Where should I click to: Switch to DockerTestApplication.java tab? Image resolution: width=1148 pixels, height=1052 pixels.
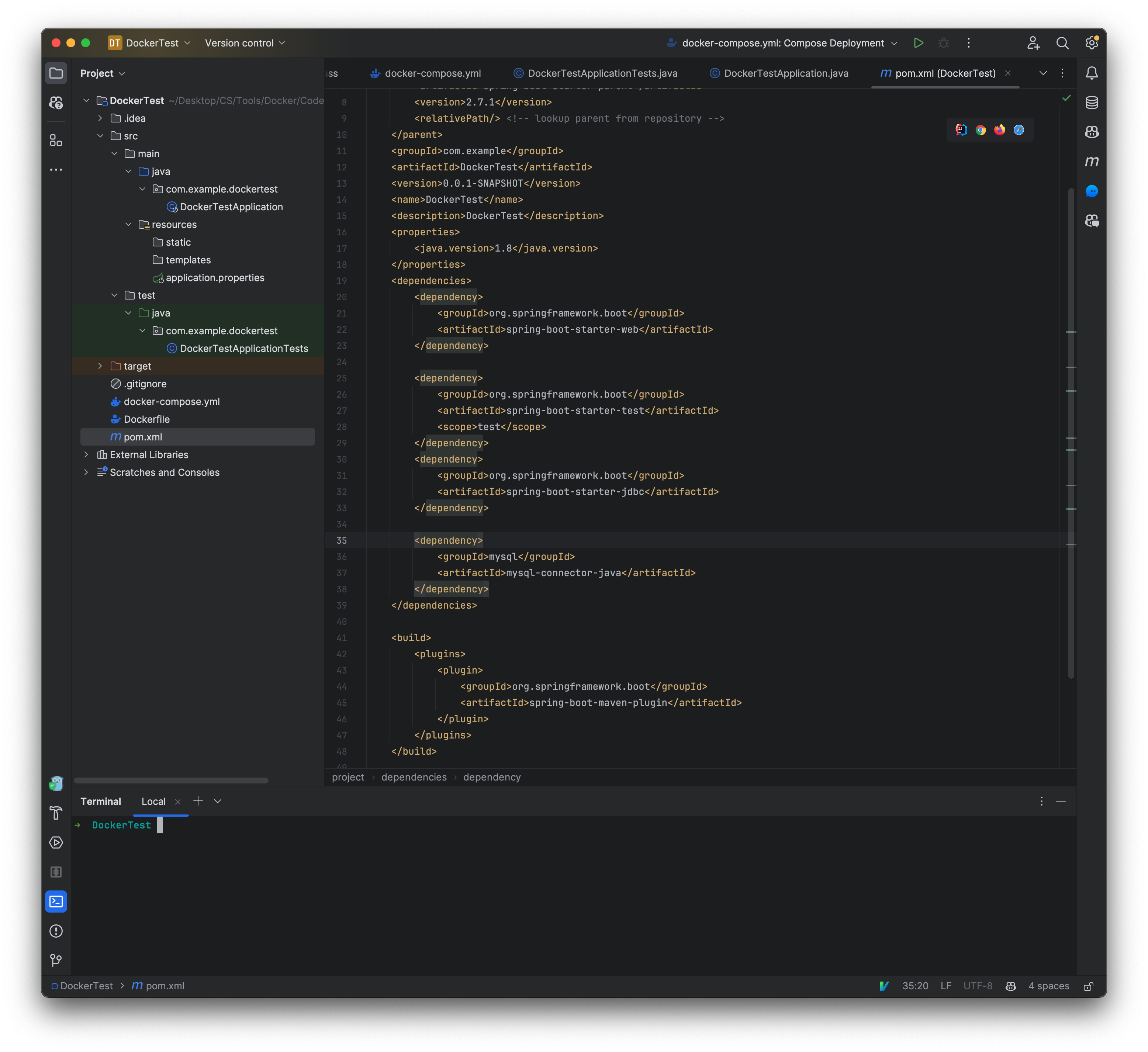point(779,73)
